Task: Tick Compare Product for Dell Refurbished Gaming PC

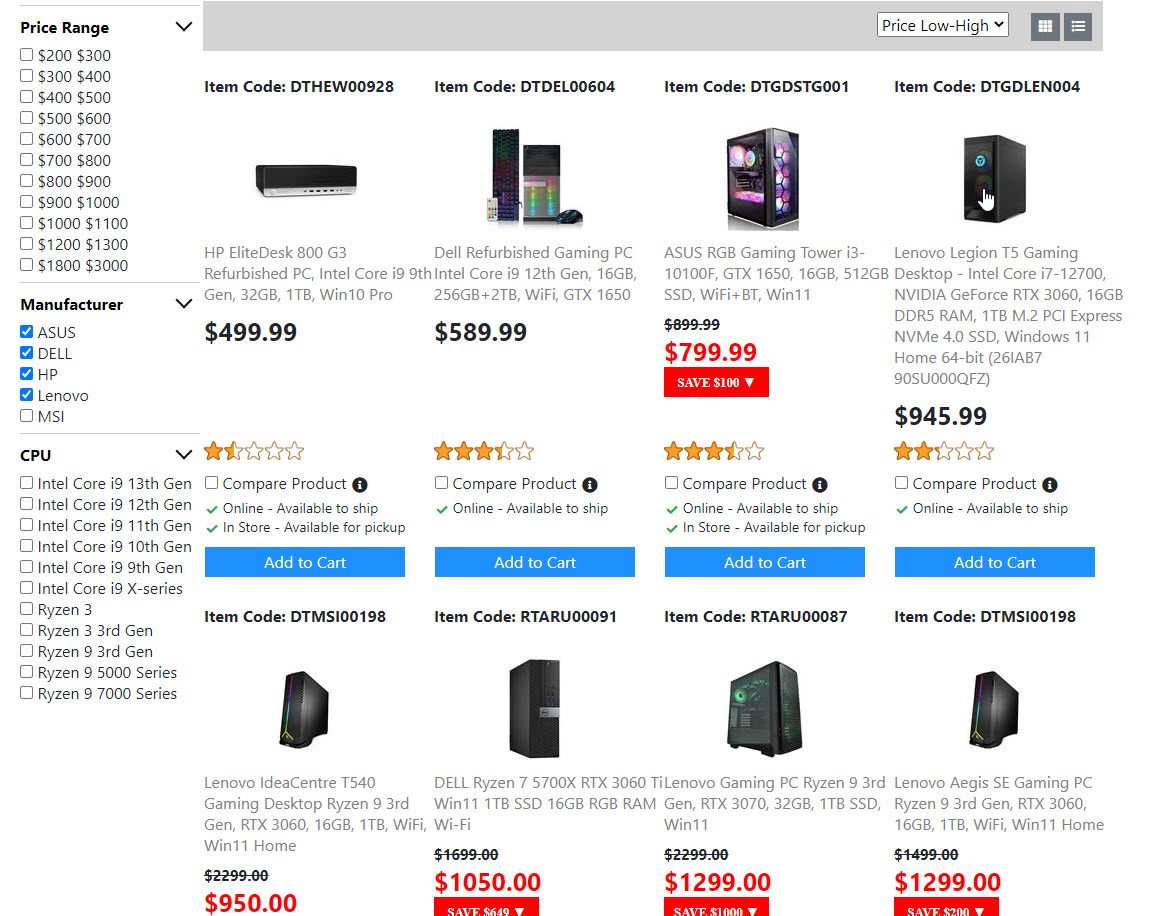Action: pos(441,483)
